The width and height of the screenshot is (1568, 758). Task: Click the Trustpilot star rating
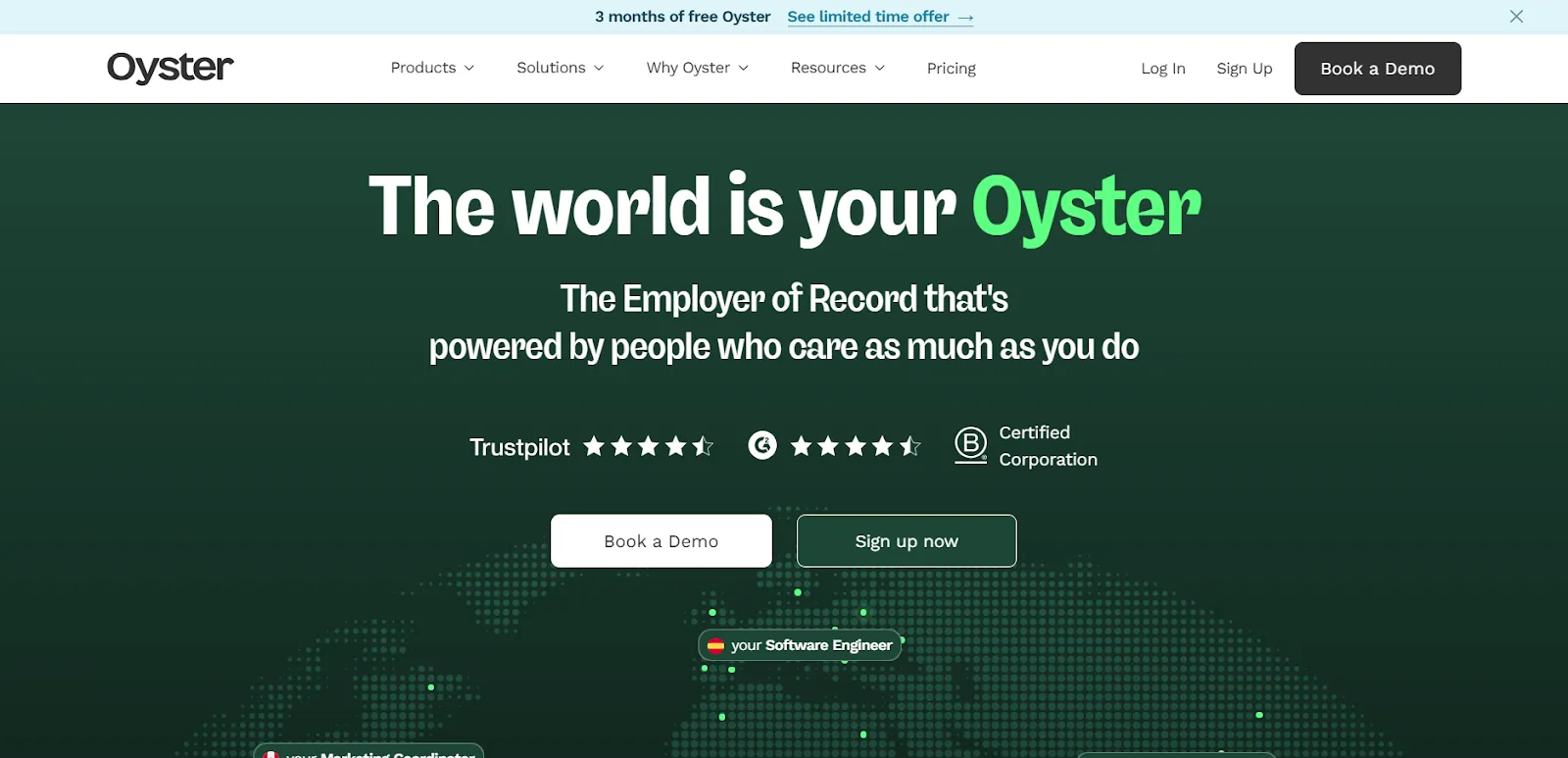click(x=649, y=447)
